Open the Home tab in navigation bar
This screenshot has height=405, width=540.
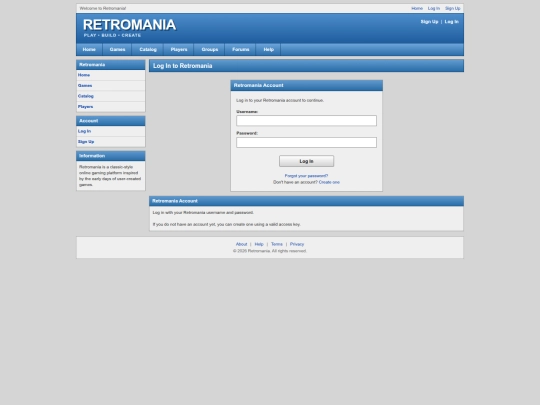89,50
